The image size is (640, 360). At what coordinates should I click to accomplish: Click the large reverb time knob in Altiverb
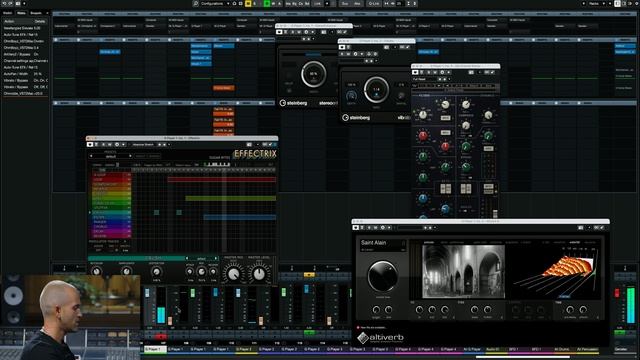[x=382, y=276]
